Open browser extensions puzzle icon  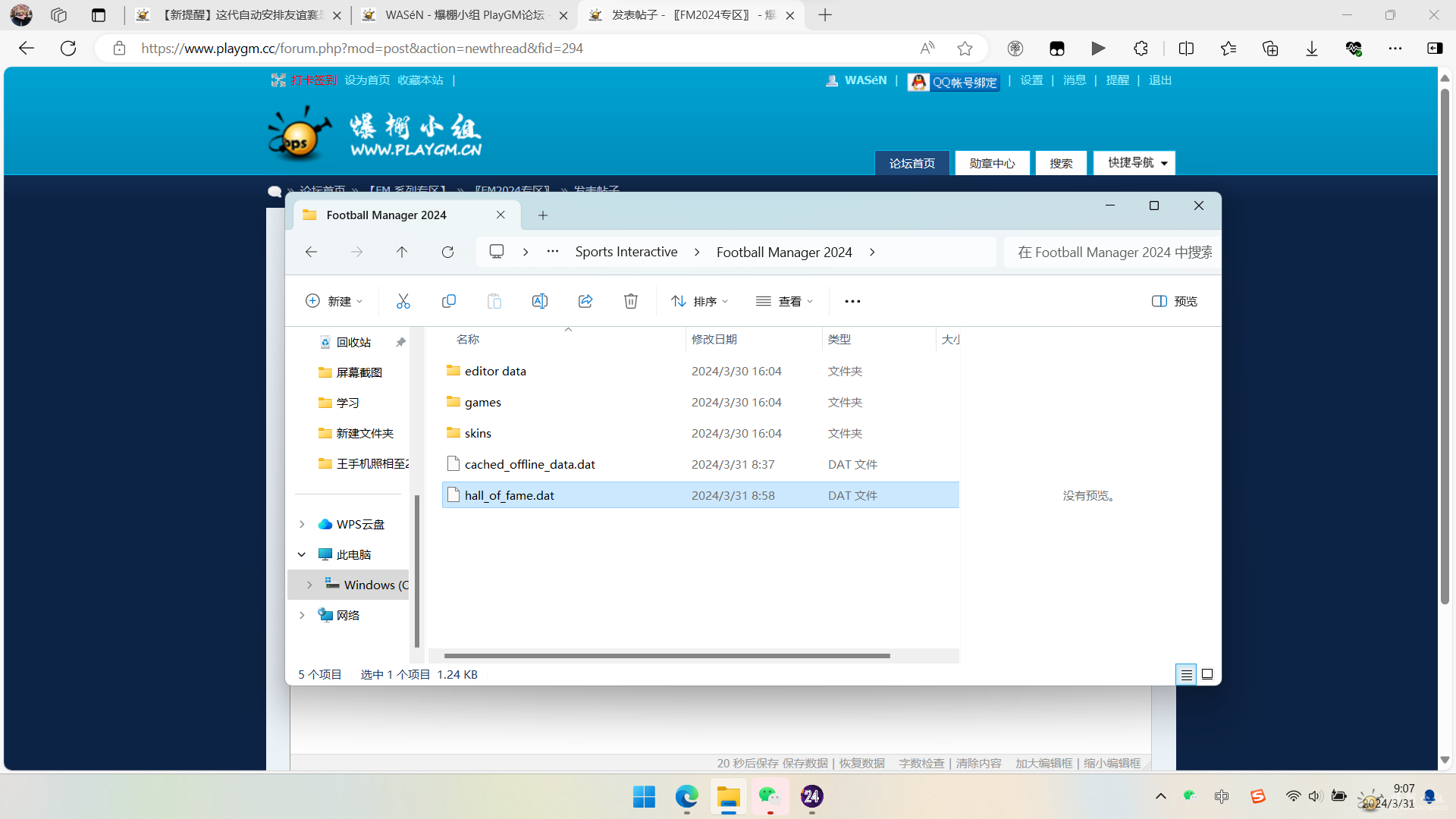tap(1141, 49)
